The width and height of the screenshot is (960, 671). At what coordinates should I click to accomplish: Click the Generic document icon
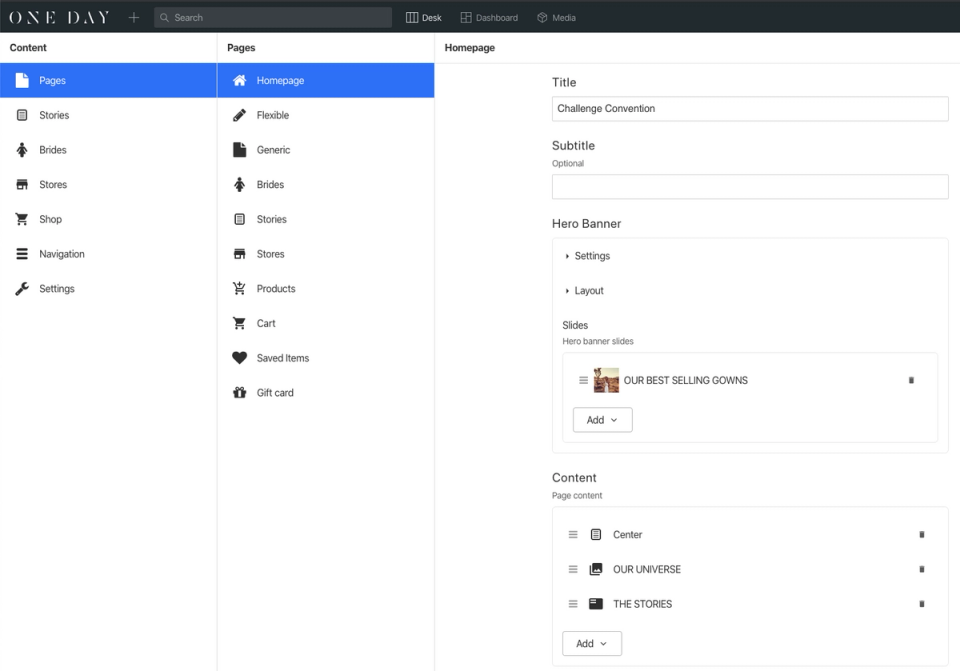pyautogui.click(x=239, y=150)
